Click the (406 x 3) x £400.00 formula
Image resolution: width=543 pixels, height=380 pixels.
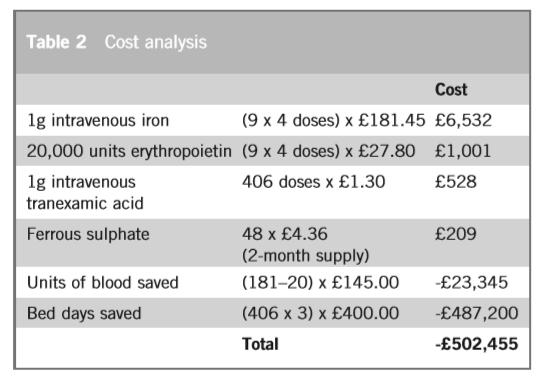click(320, 313)
